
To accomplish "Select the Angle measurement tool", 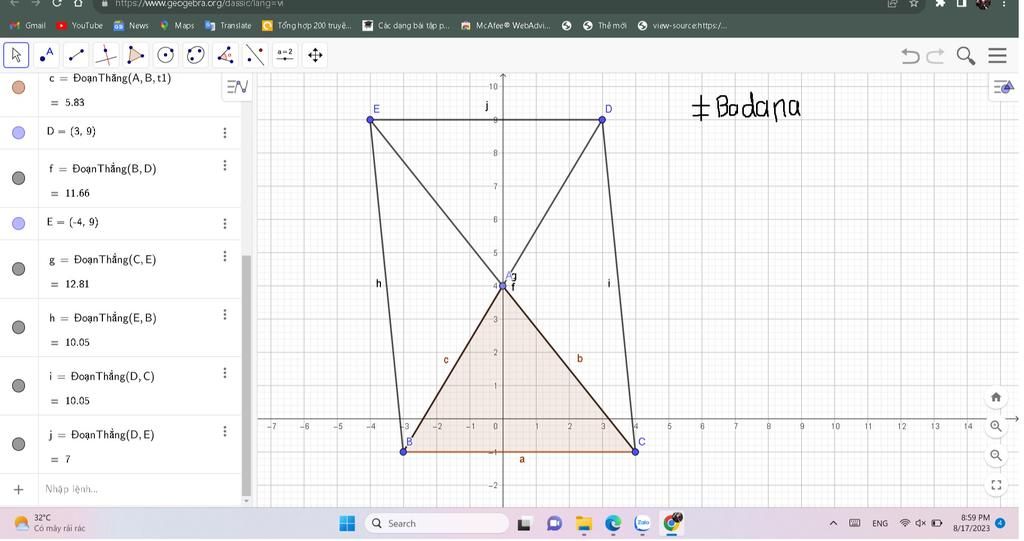I will coord(225,55).
